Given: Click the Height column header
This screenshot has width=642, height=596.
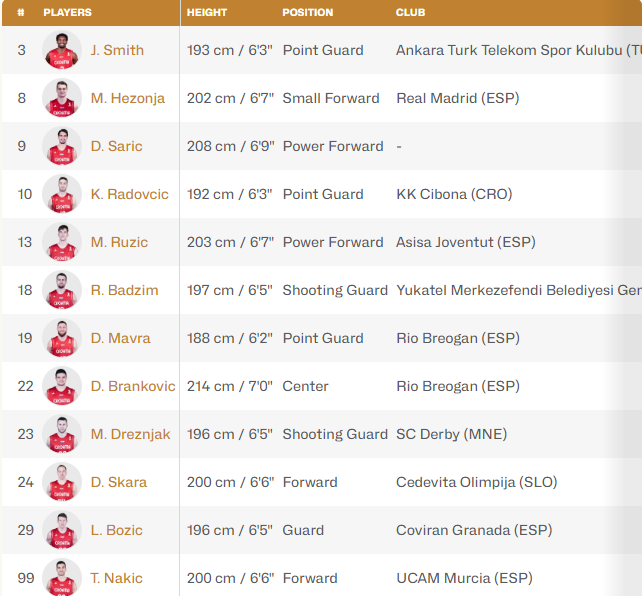Looking at the screenshot, I should [x=207, y=13].
